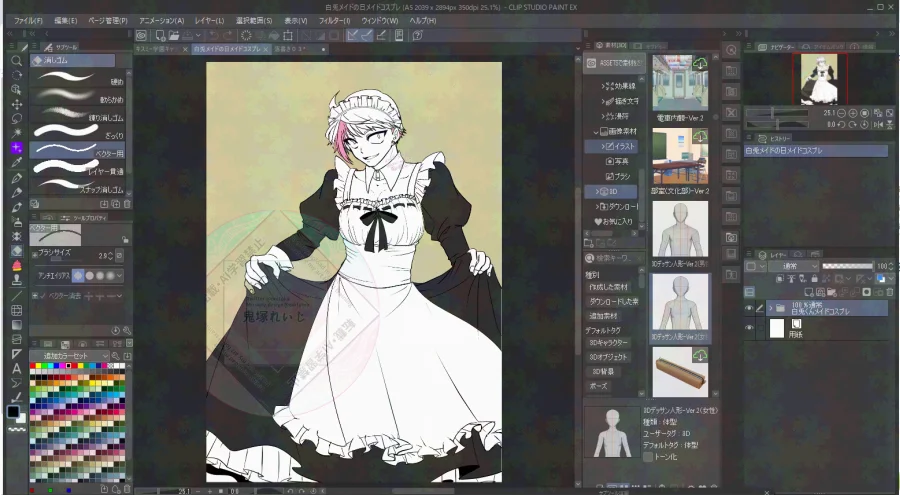Image resolution: width=900 pixels, height=495 pixels.
Task: Select the Zoom (magnifier) tool
Action: coord(17,61)
